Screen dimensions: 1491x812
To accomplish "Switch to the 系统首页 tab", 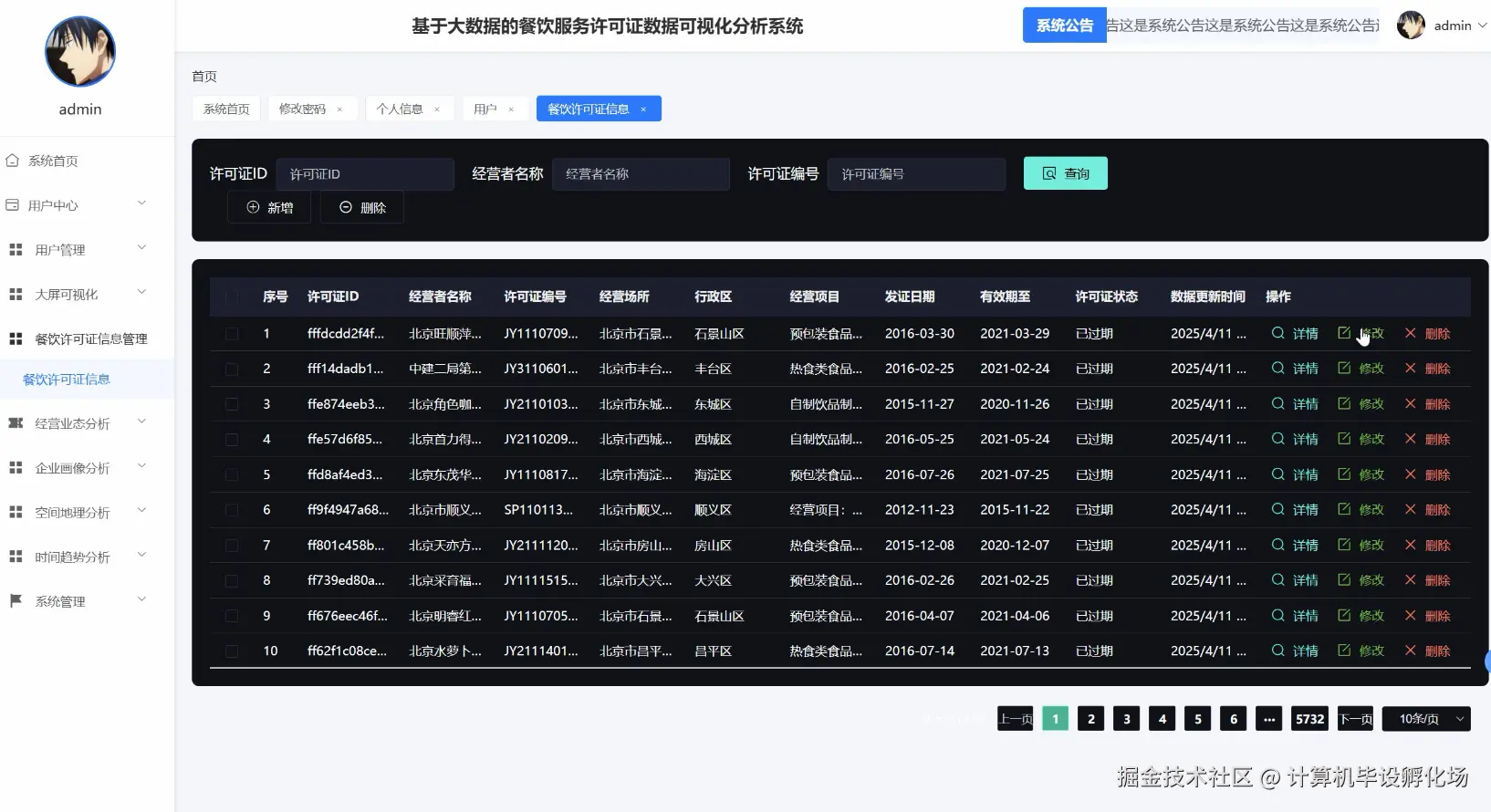I will click(x=226, y=109).
